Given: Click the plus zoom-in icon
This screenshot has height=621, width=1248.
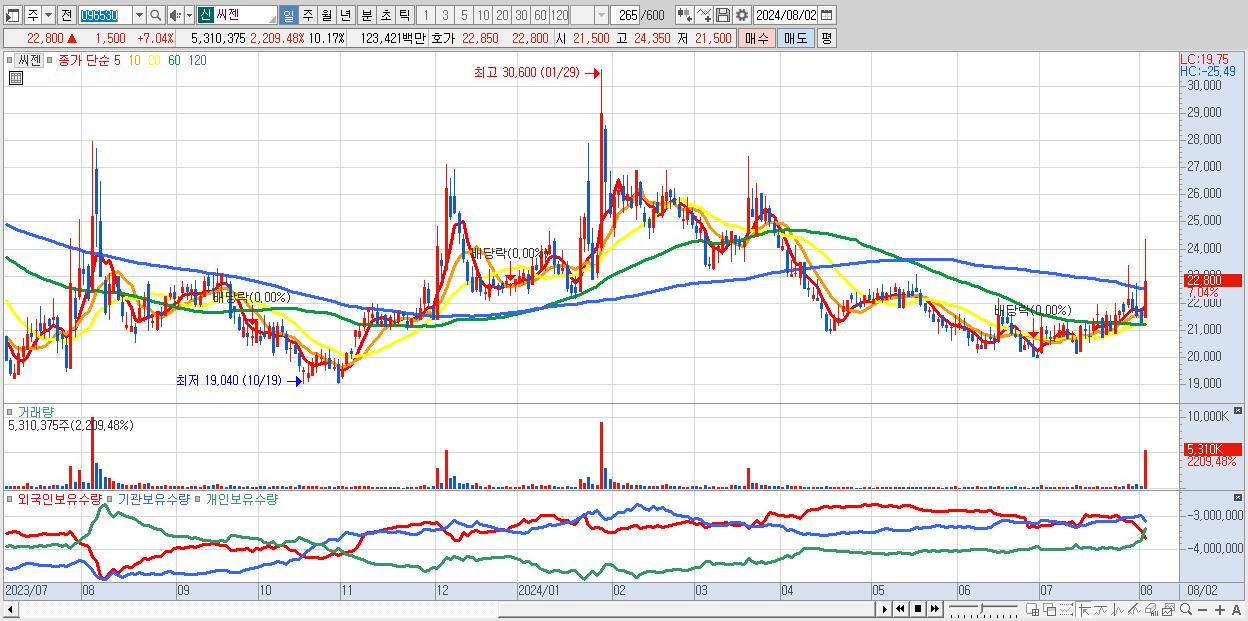Looking at the screenshot, I should pyautogui.click(x=1220, y=609).
